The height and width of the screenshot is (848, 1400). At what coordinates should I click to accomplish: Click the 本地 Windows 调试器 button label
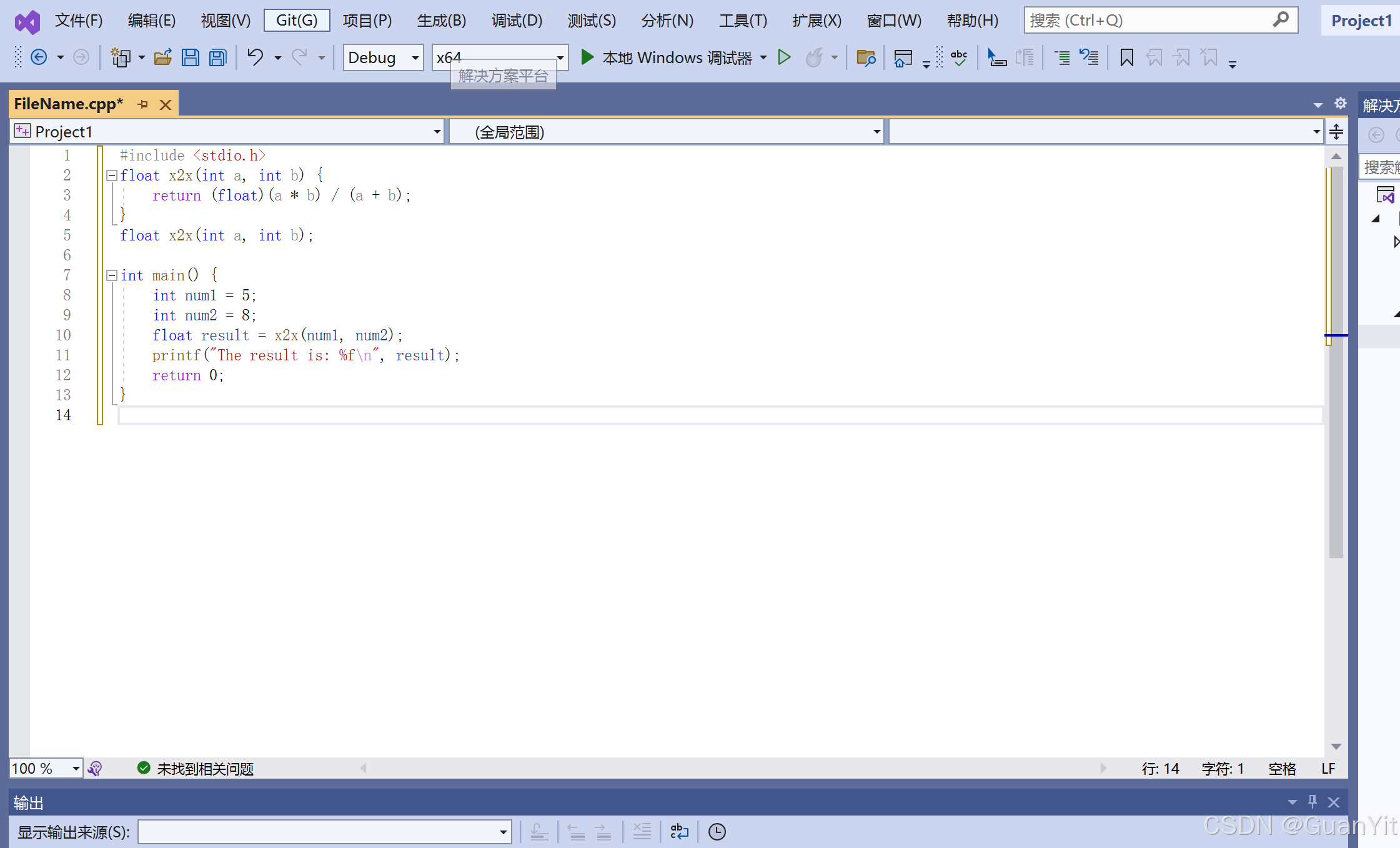(x=677, y=58)
